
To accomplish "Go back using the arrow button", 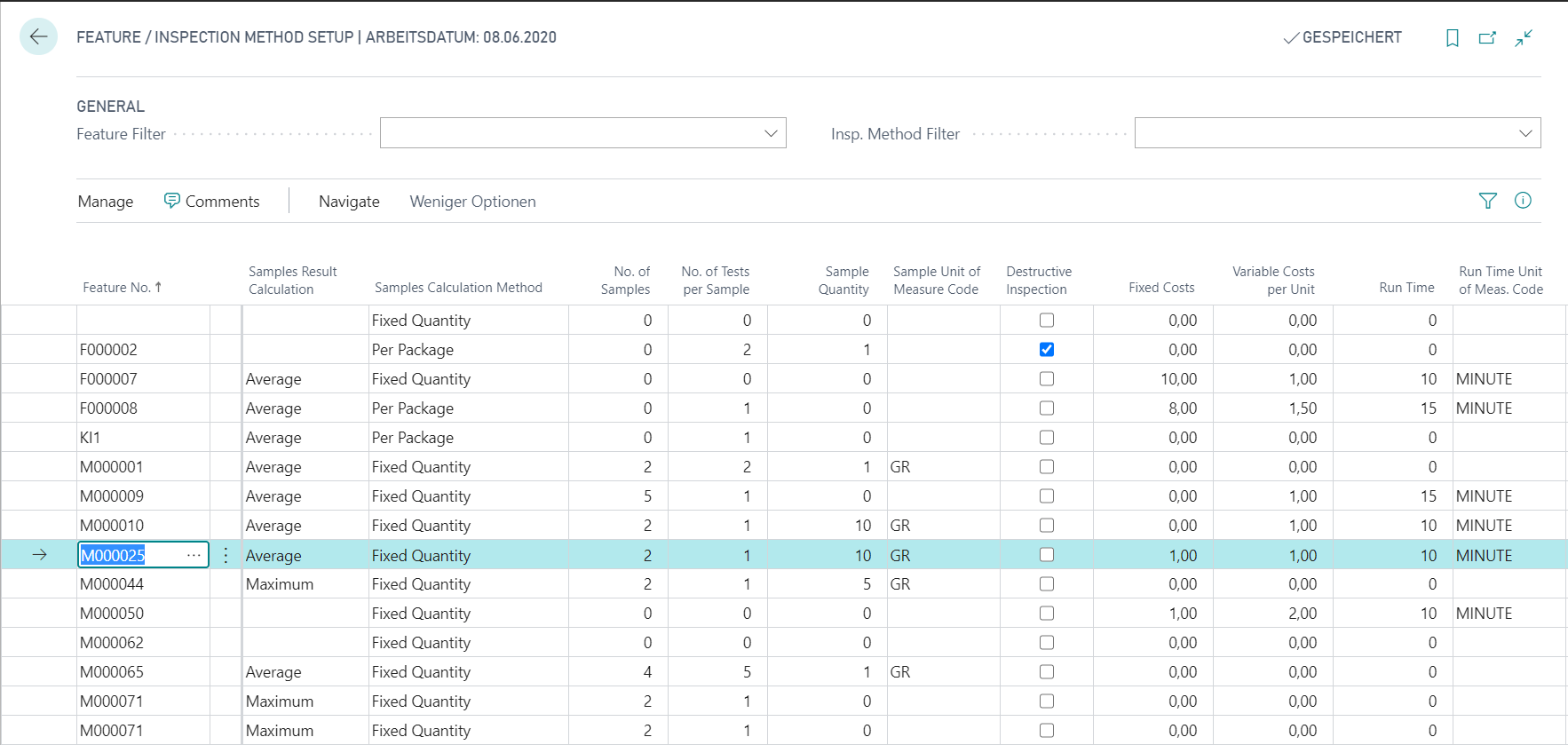I will point(38,36).
